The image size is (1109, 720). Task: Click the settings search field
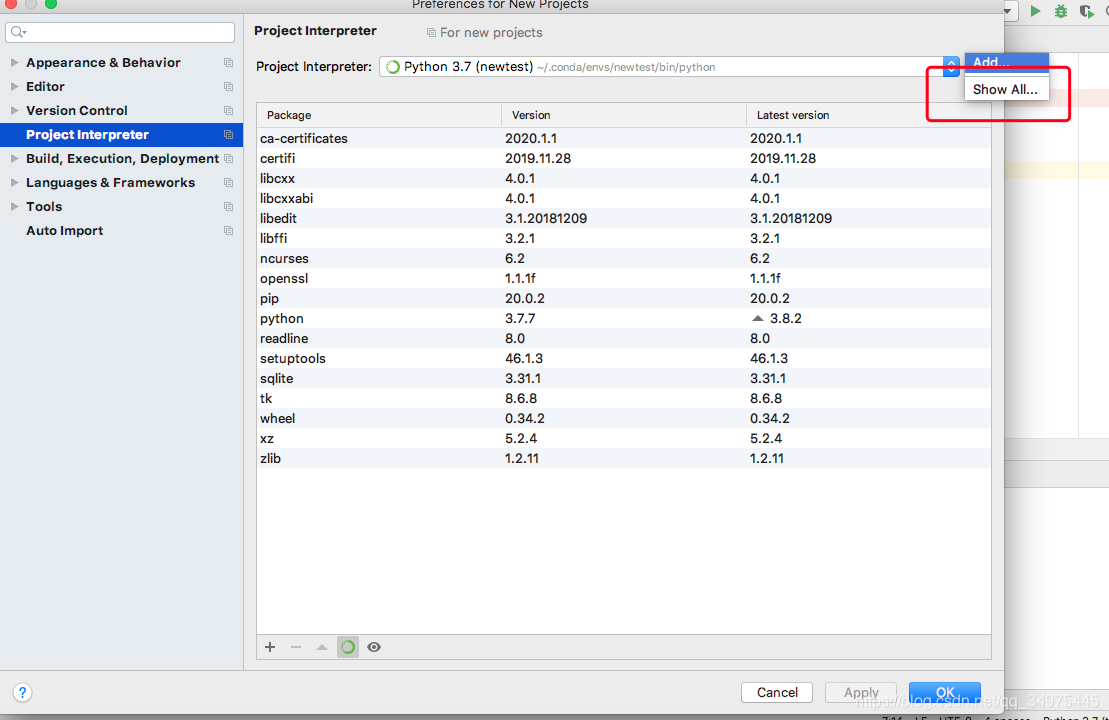coord(120,32)
